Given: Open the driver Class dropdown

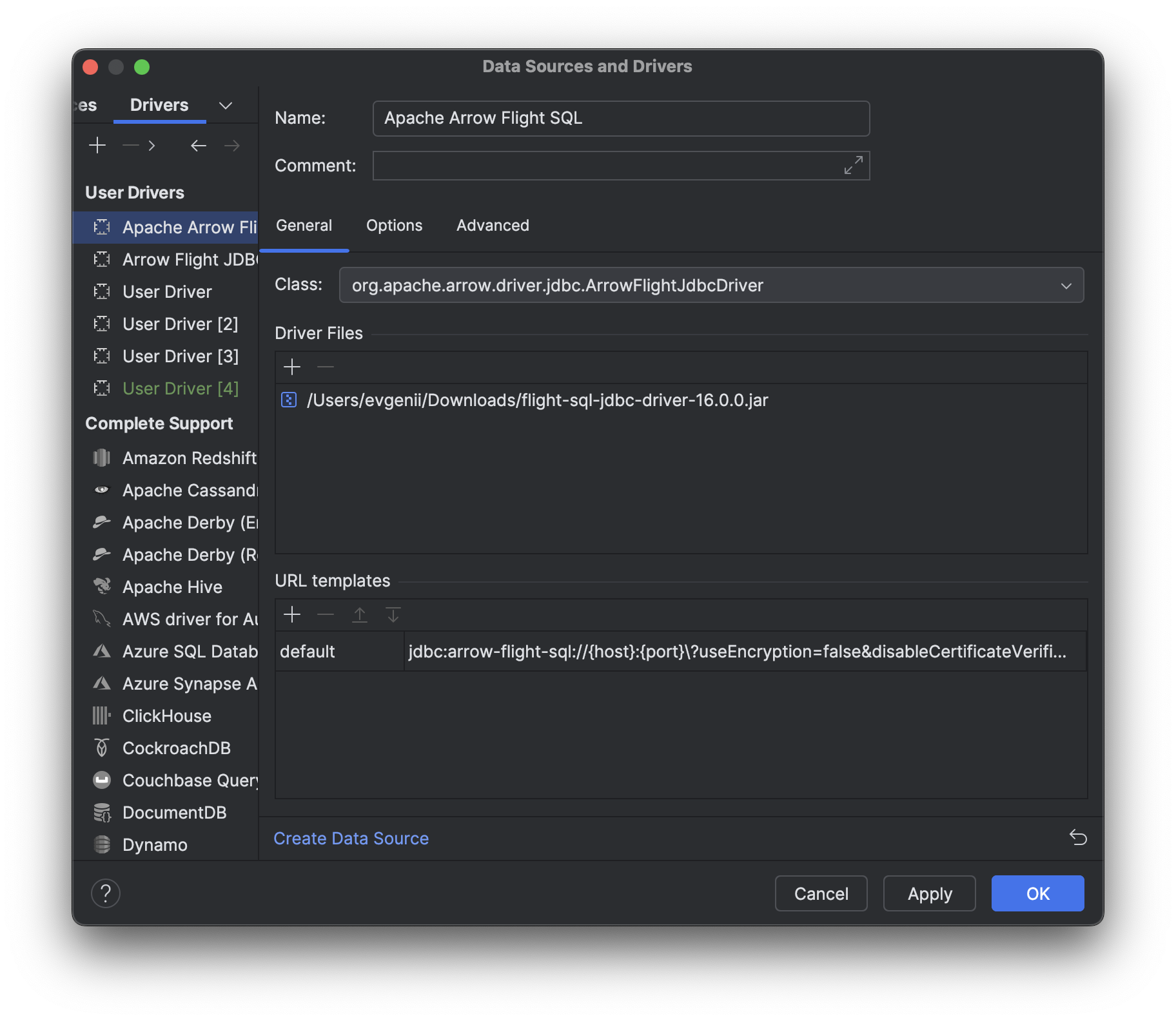Looking at the screenshot, I should 1067,285.
